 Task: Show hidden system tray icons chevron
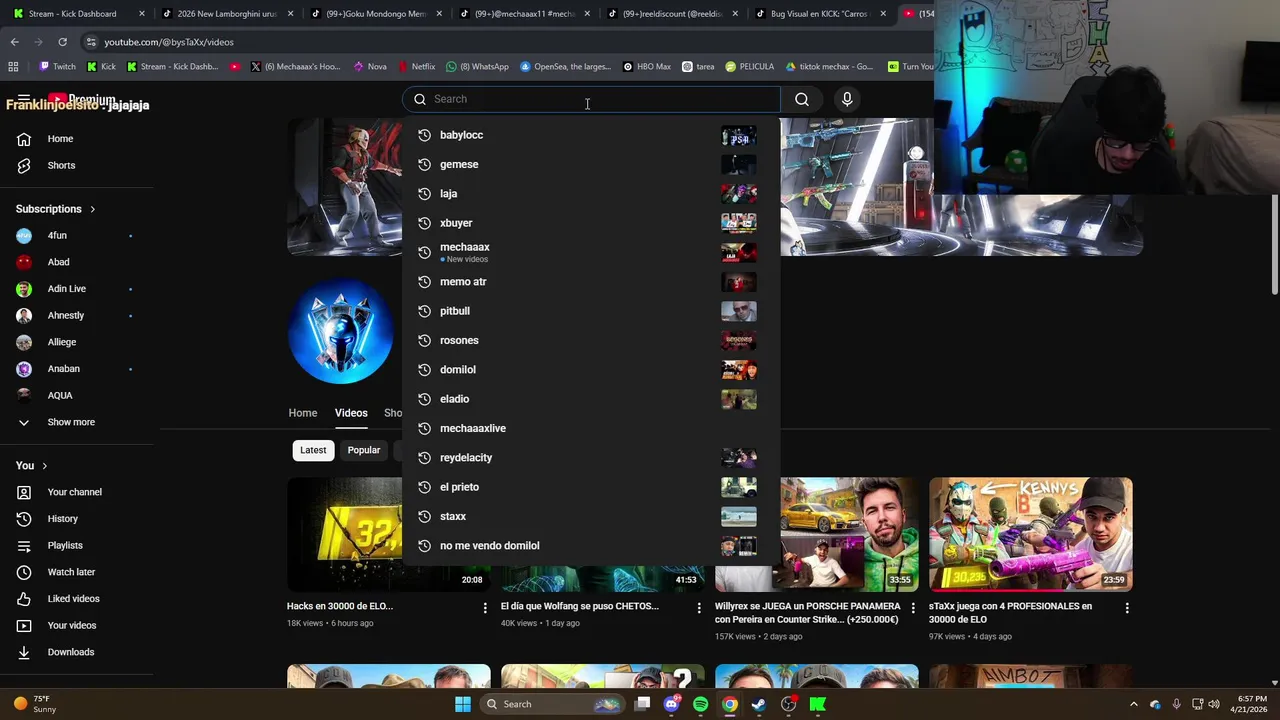[x=1133, y=704]
